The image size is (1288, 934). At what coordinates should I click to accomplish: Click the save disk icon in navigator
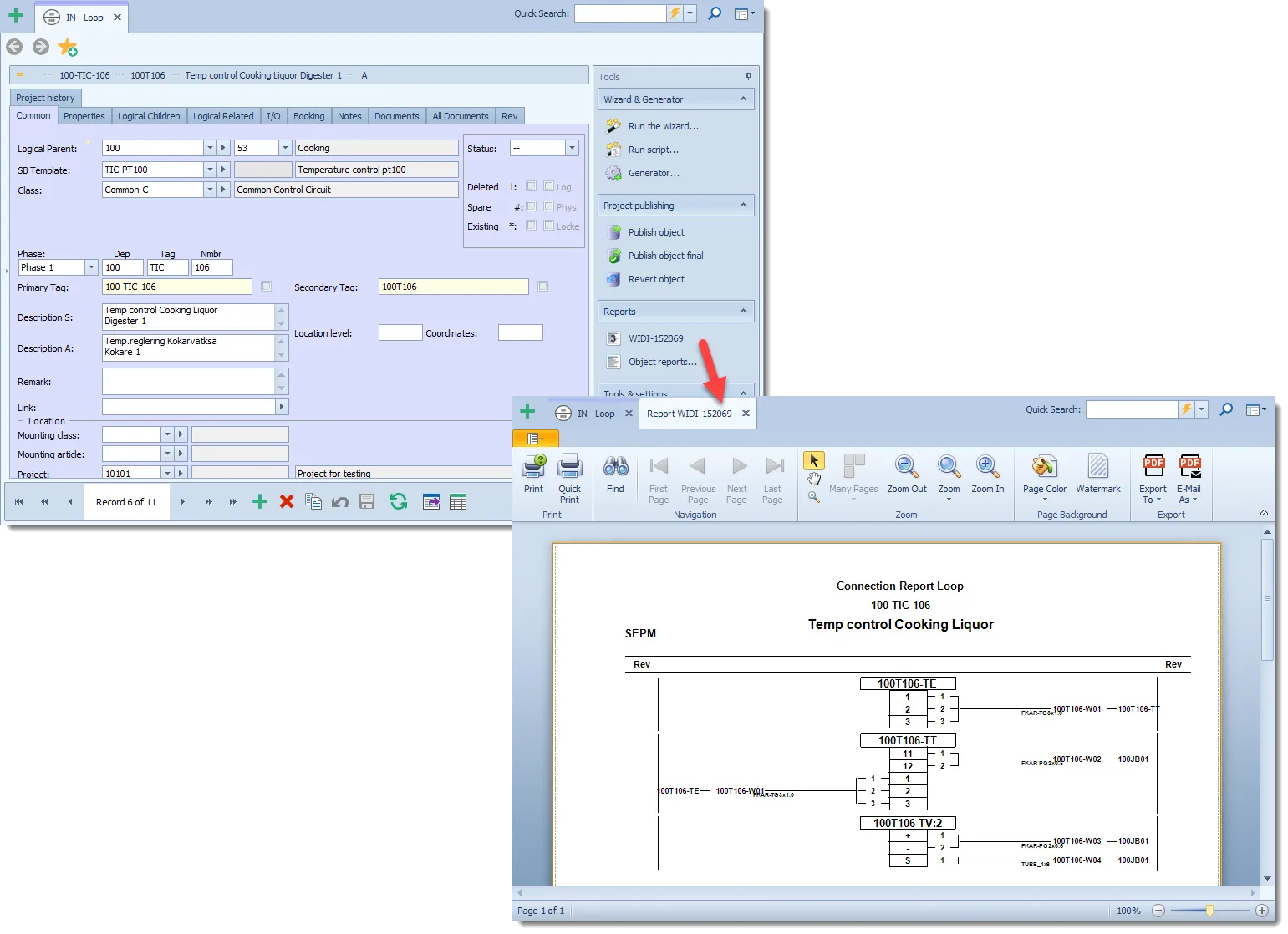click(x=367, y=501)
